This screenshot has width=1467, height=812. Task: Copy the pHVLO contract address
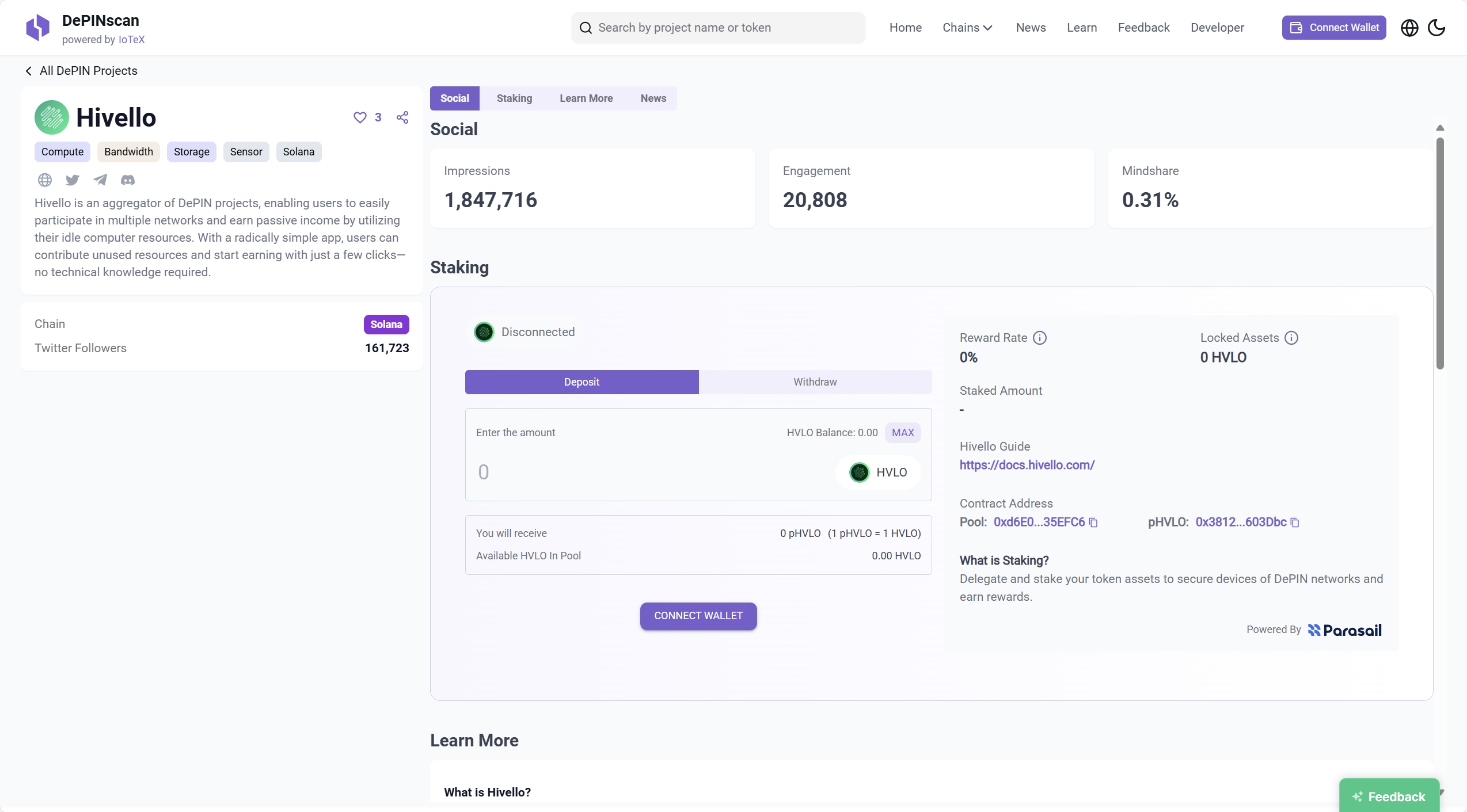1295,523
